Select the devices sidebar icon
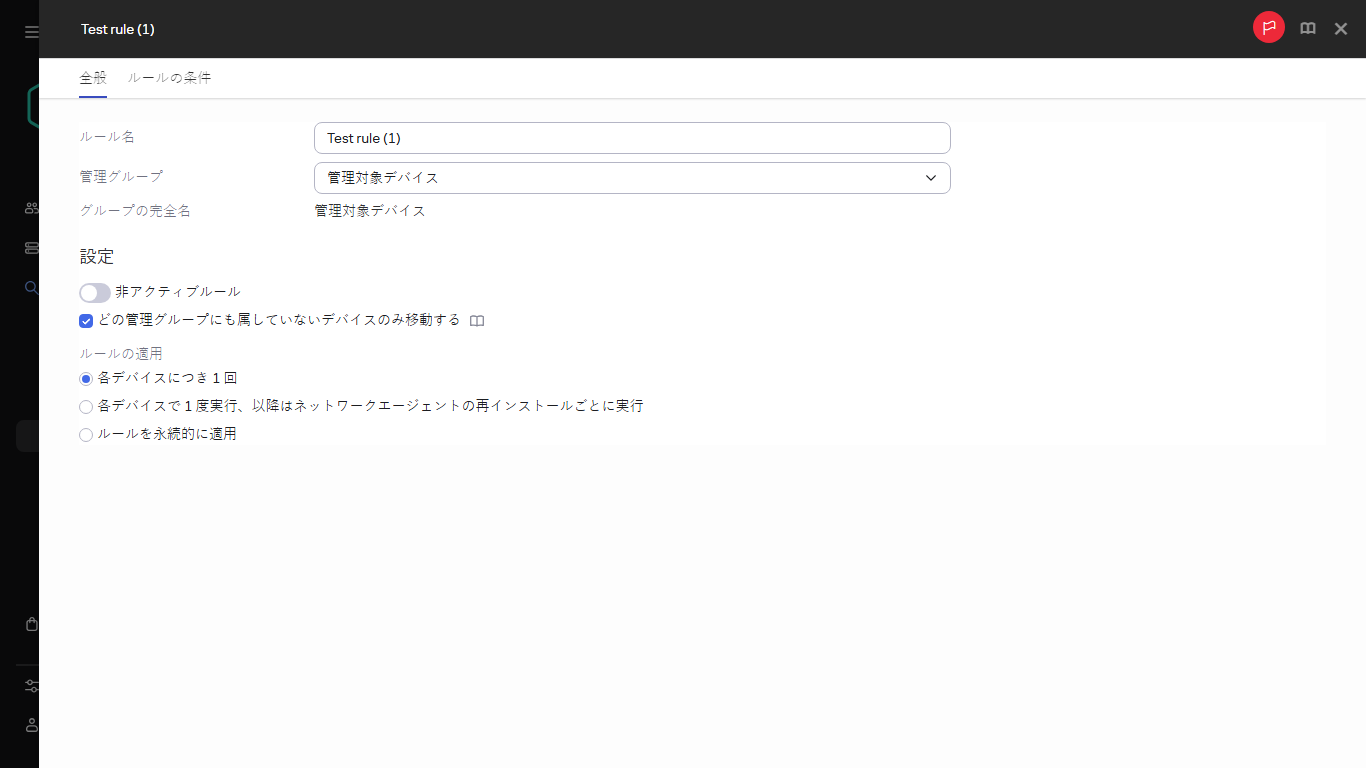 tap(29, 246)
